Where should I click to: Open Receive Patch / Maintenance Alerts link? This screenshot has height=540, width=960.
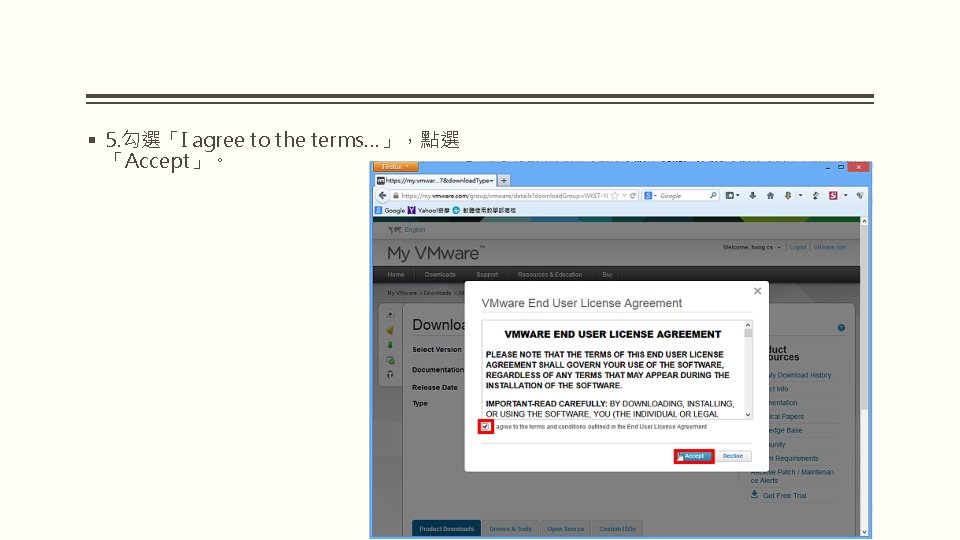click(792, 476)
